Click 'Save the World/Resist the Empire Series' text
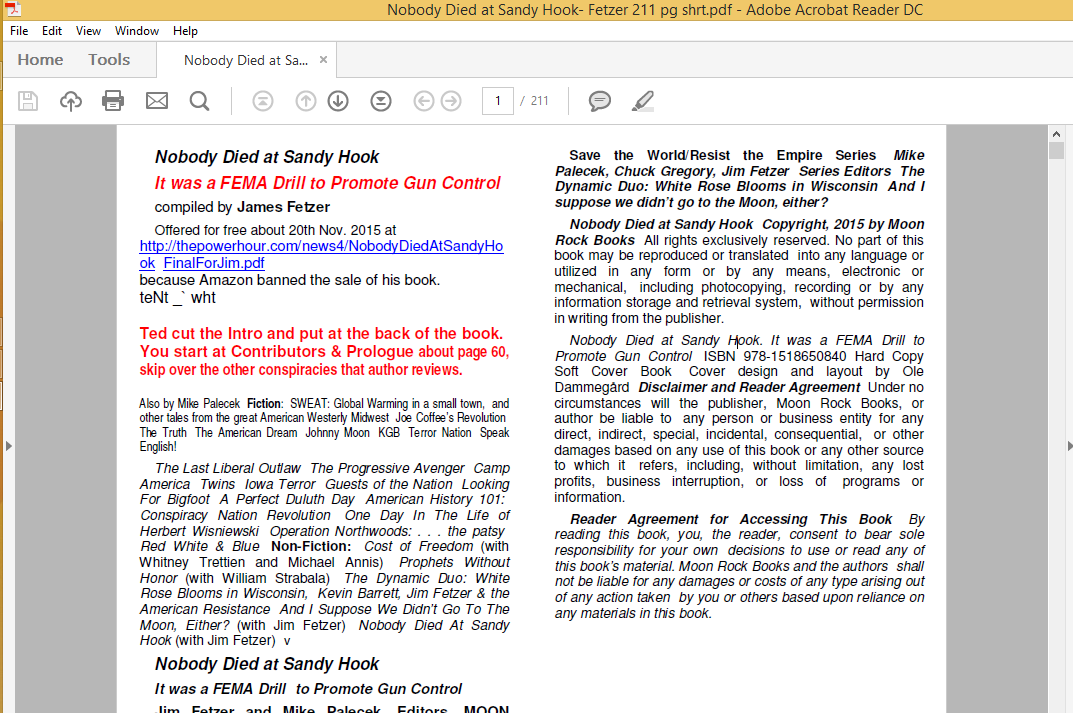This screenshot has height=713, width=1073. pos(723,155)
